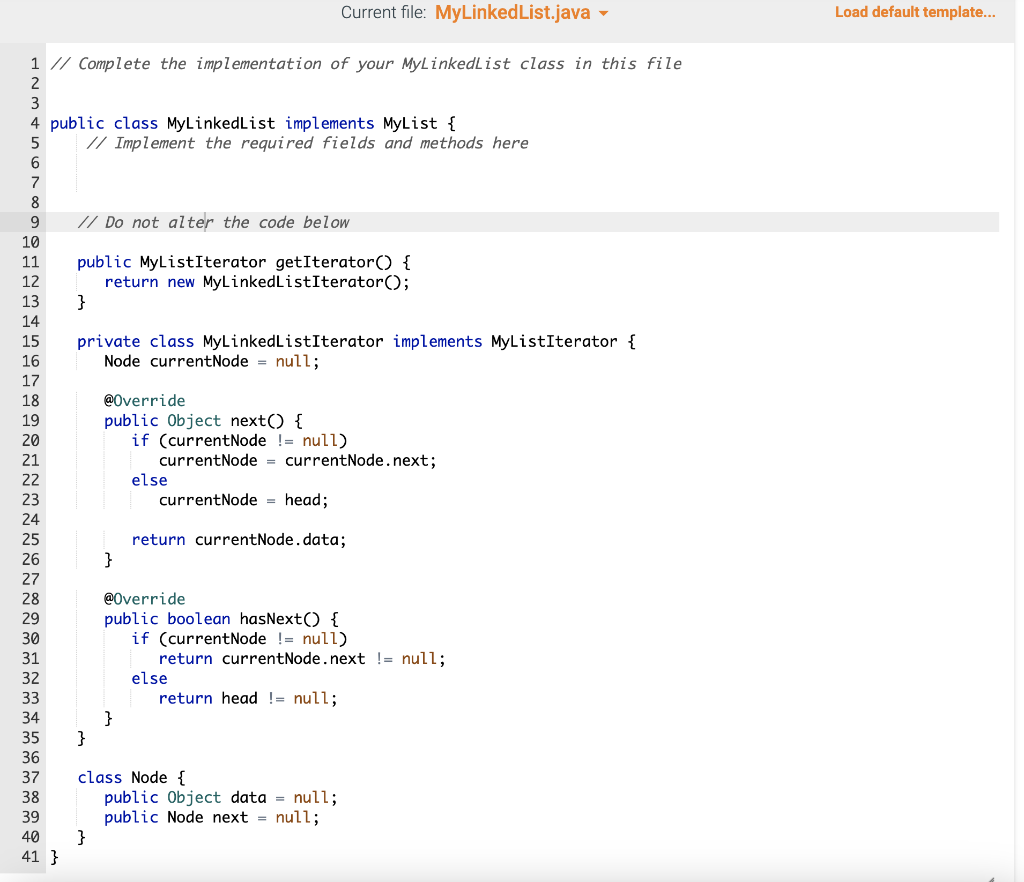
Task: Place cursor in the @Override annotation on line 18
Action: point(146,400)
